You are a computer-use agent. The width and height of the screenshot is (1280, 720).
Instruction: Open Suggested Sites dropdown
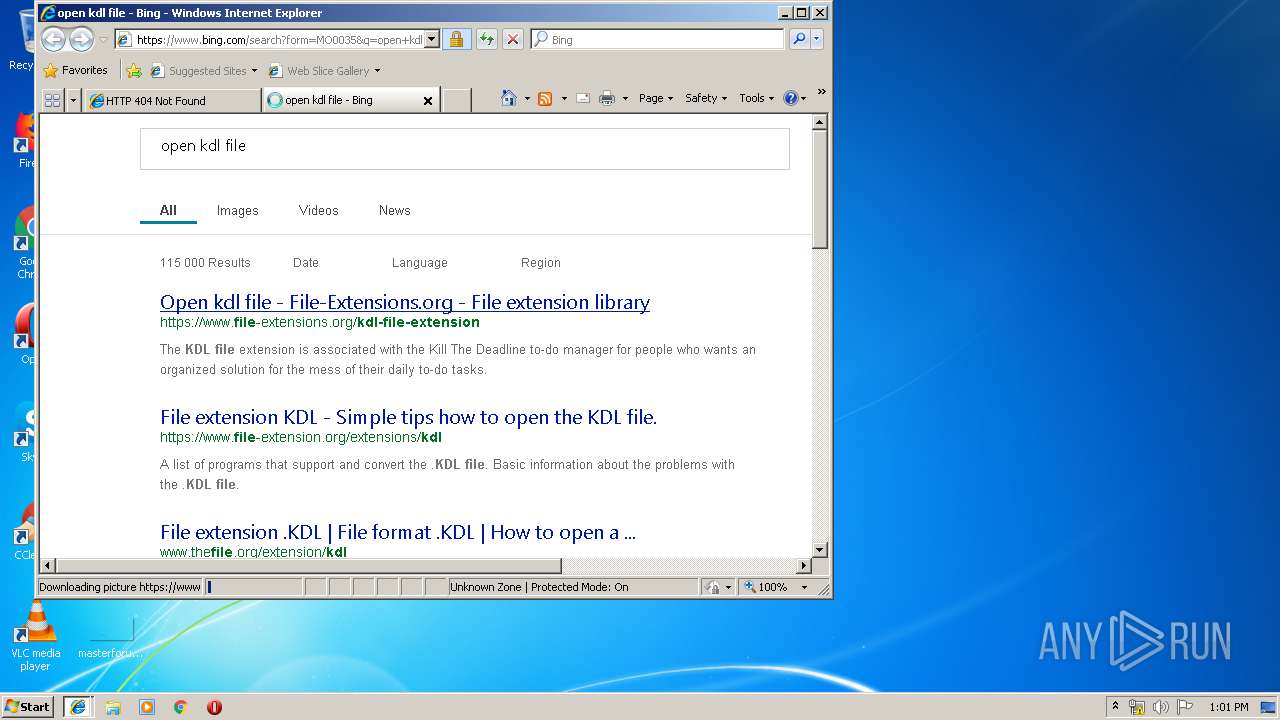pyautogui.click(x=204, y=71)
